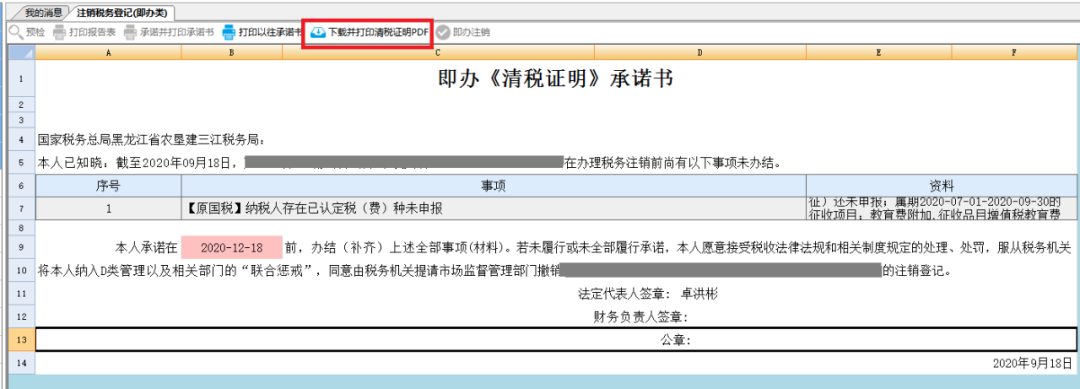Click 下载并打印清税证明PDF button text
The width and height of the screenshot is (1080, 389).
[379, 32]
